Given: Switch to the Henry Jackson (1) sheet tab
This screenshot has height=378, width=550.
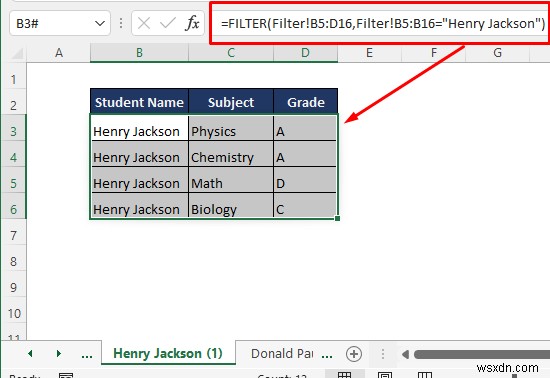Looking at the screenshot, I should [168, 353].
